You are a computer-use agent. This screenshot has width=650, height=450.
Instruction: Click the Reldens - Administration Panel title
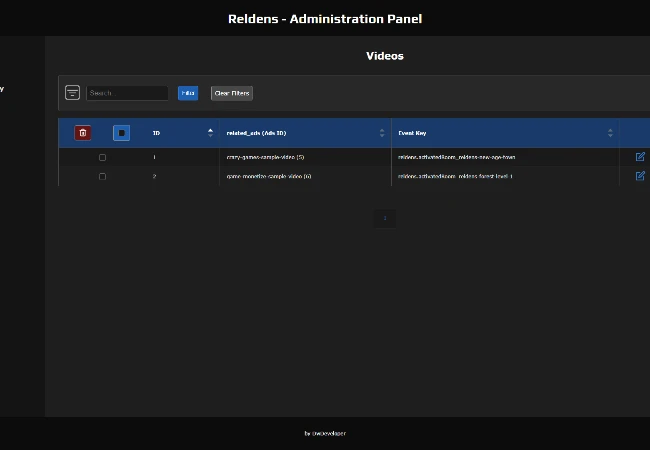click(x=325, y=19)
